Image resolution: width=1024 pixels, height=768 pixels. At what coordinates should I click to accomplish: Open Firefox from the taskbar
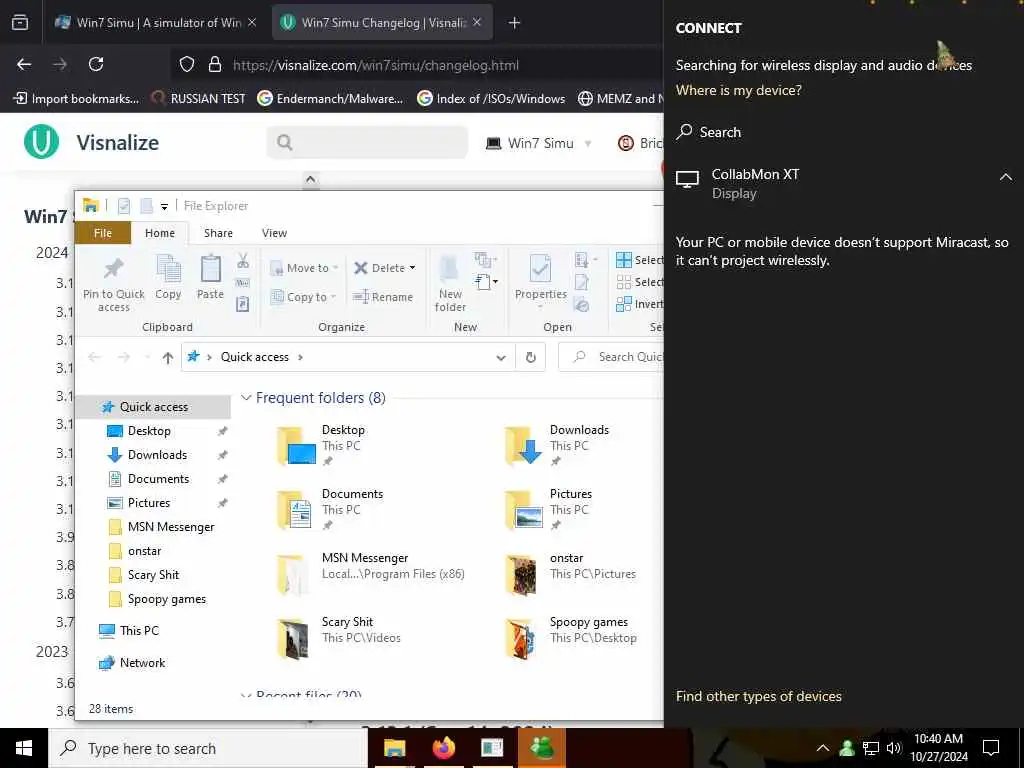point(443,748)
